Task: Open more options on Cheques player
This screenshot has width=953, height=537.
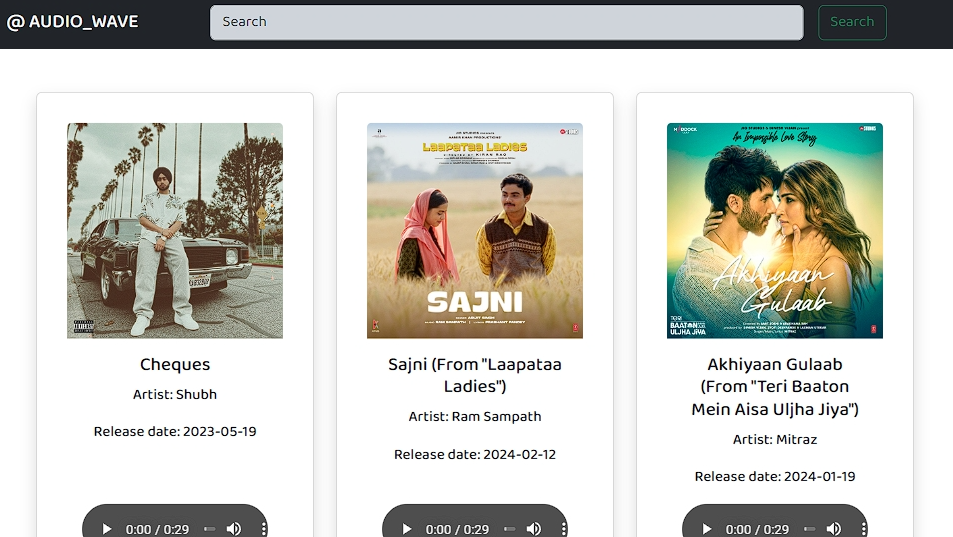Action: (263, 529)
